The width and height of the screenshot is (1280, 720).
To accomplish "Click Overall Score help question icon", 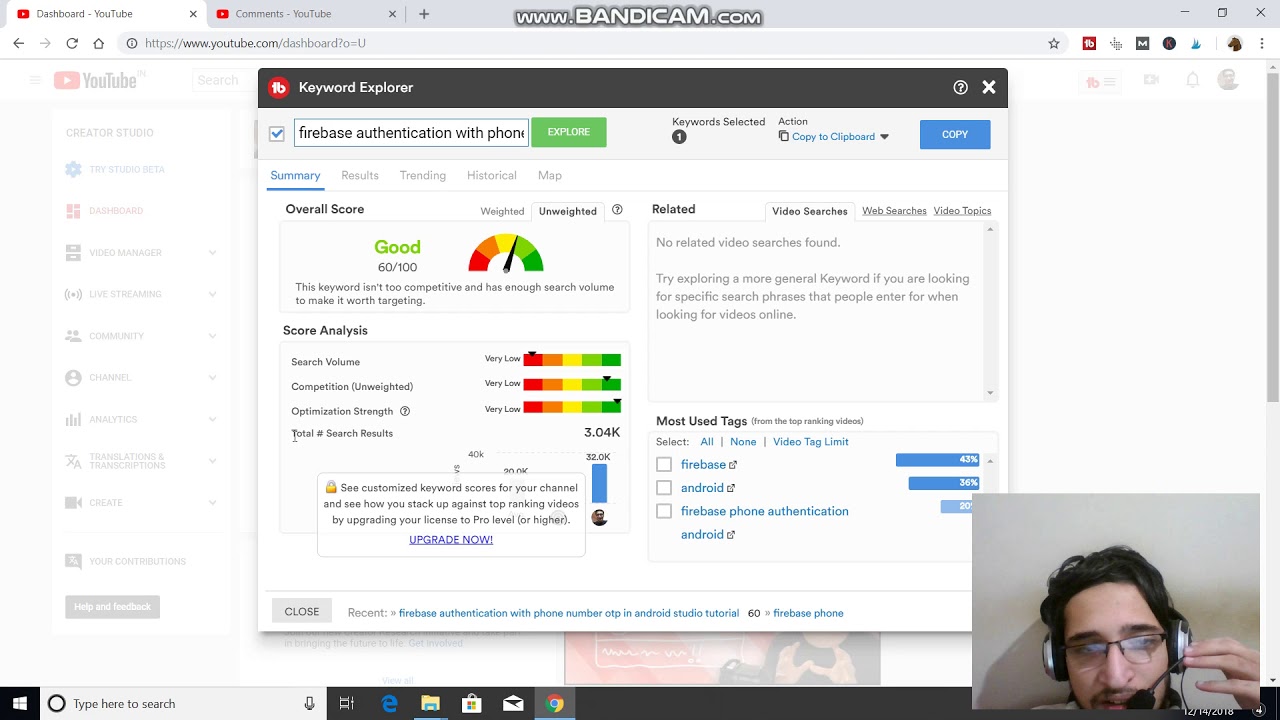I will tap(617, 210).
